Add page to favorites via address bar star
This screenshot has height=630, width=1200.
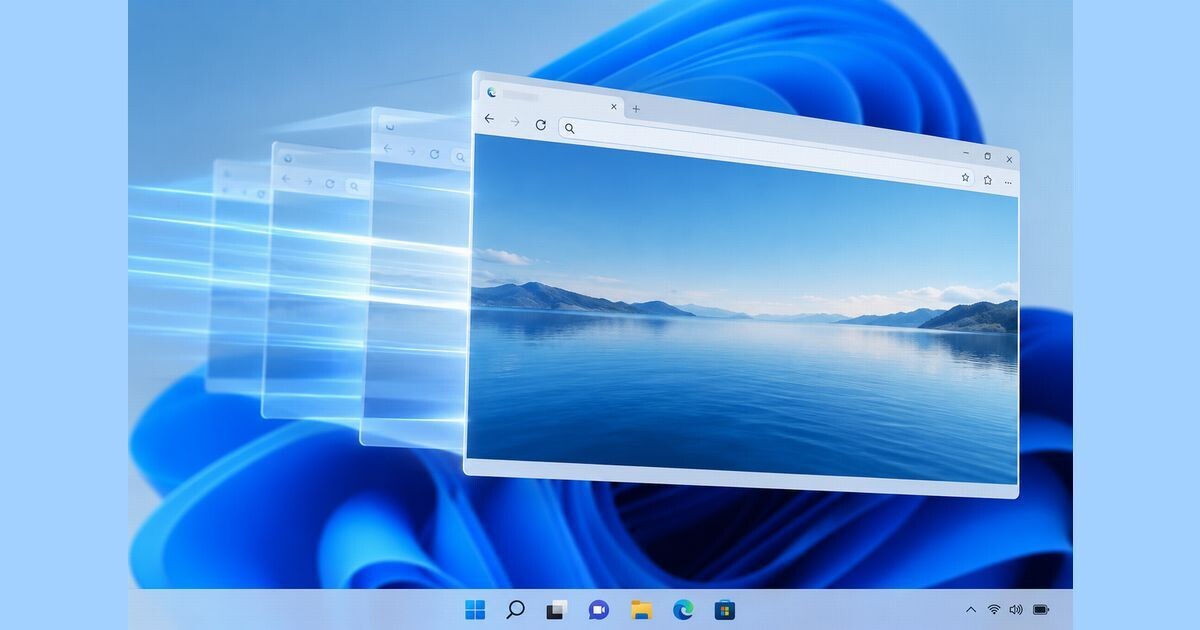[965, 177]
